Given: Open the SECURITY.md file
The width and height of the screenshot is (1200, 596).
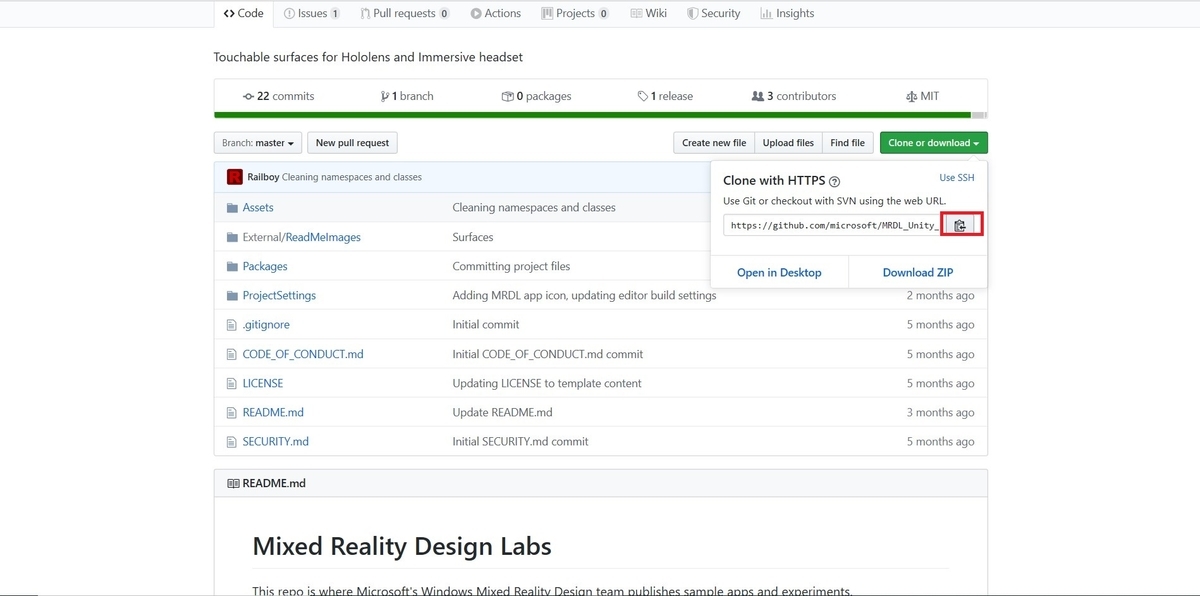Looking at the screenshot, I should (276, 442).
